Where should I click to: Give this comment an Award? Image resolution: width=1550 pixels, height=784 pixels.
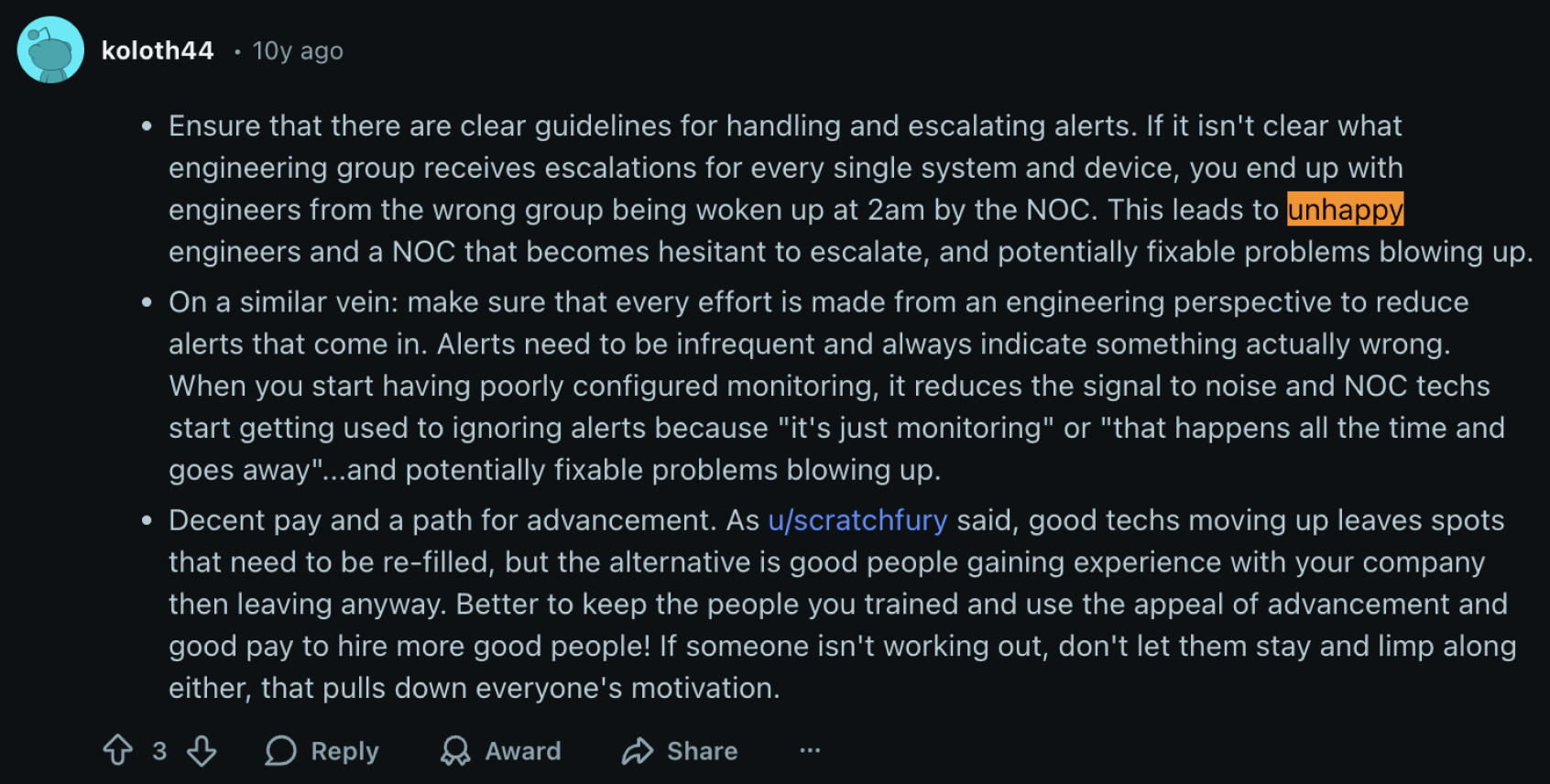pos(499,750)
